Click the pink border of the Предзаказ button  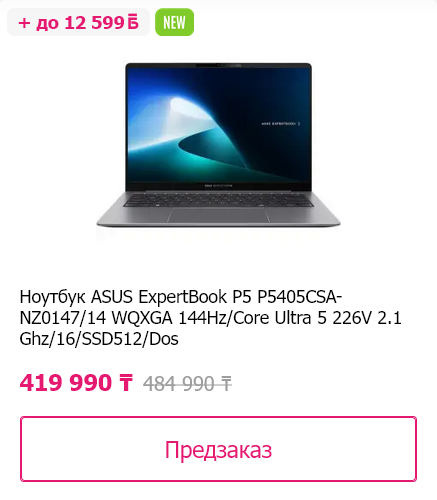(218, 417)
